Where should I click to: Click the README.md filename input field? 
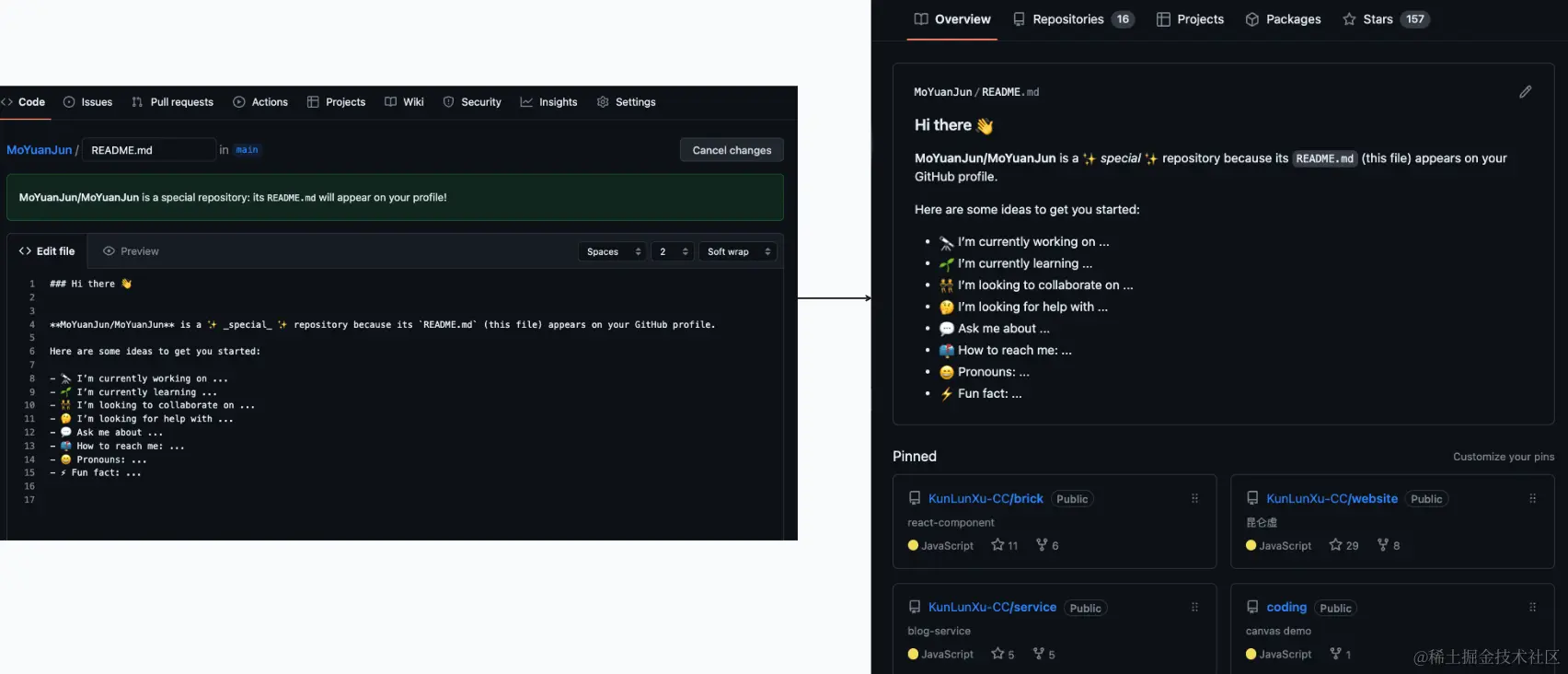click(149, 150)
